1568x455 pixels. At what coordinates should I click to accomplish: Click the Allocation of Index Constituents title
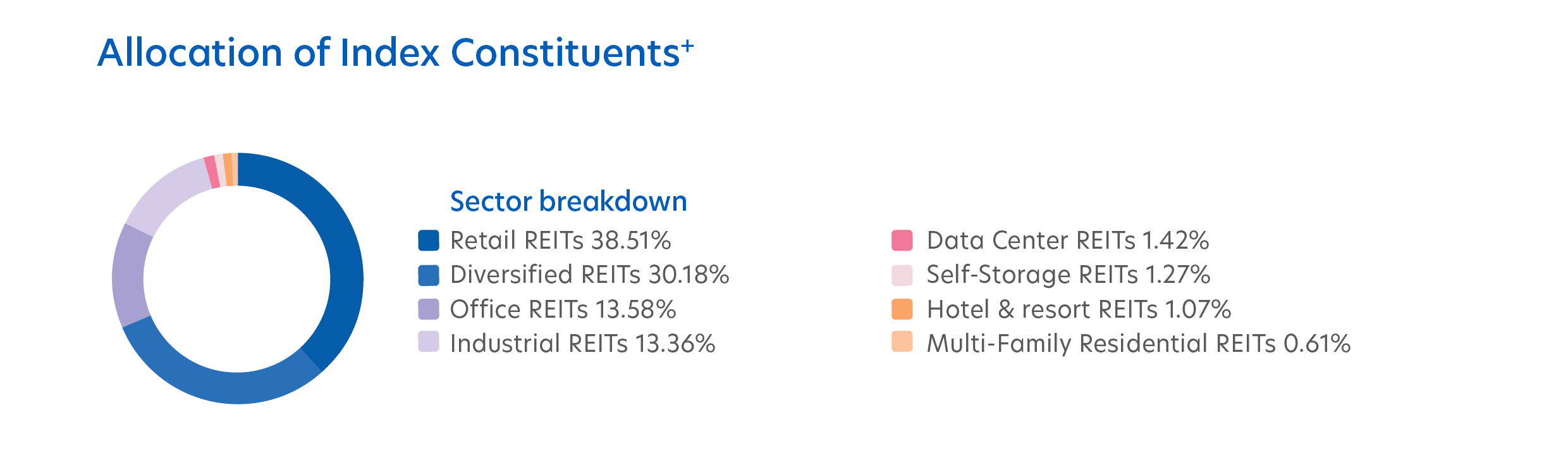396,52
